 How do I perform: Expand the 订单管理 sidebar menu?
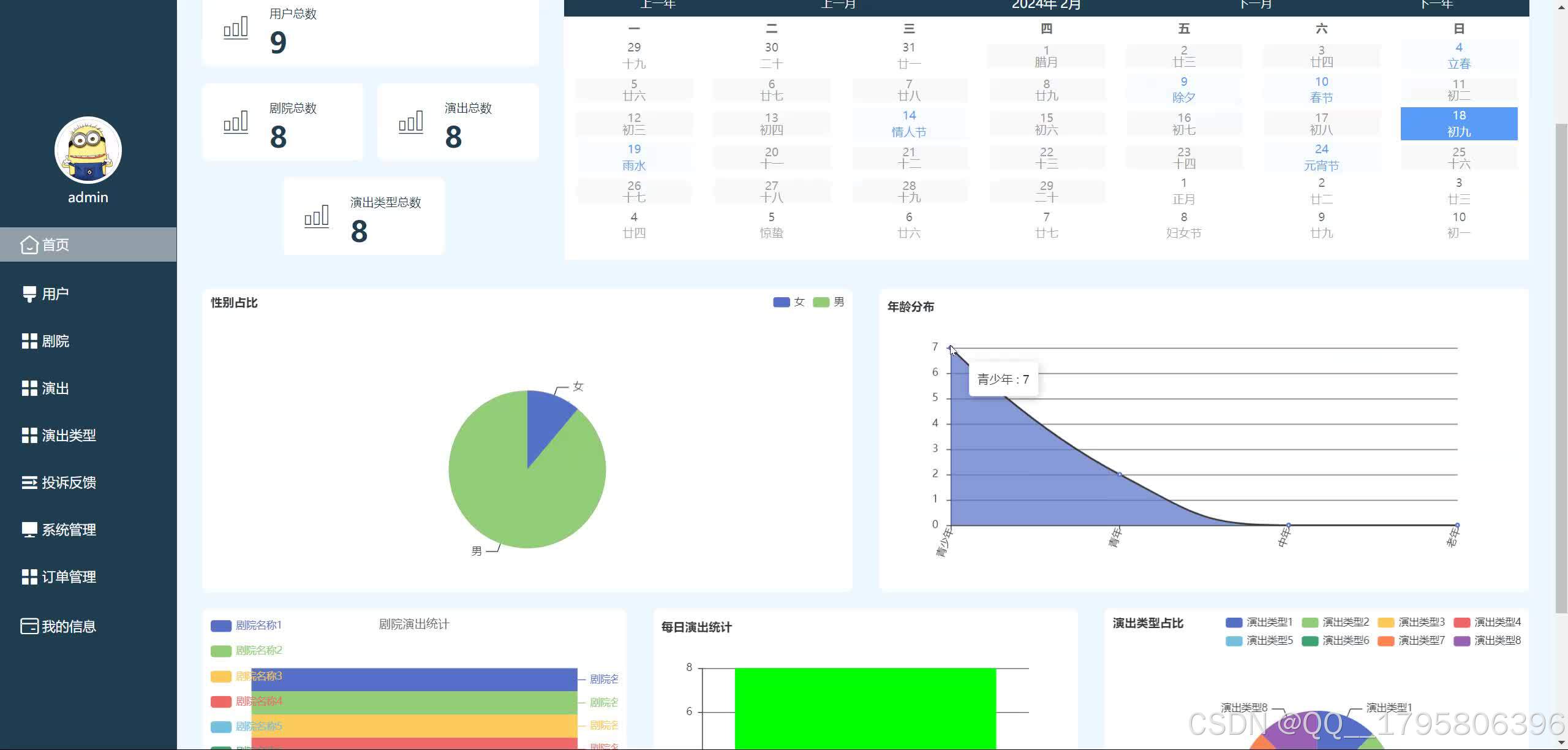(x=69, y=577)
